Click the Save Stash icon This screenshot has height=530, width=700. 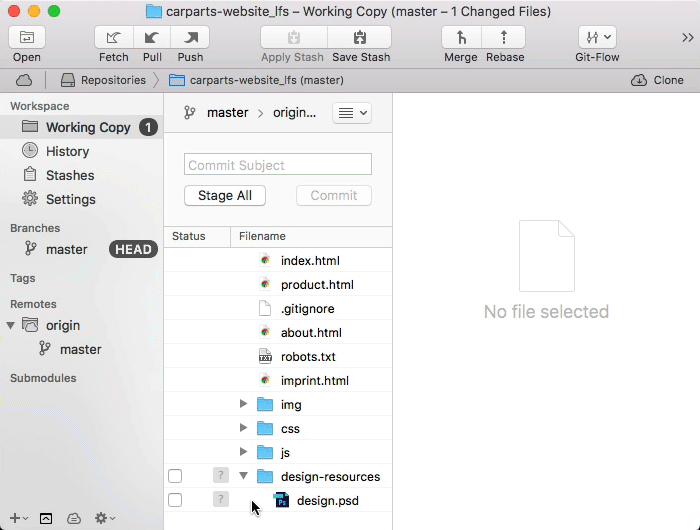[360, 38]
